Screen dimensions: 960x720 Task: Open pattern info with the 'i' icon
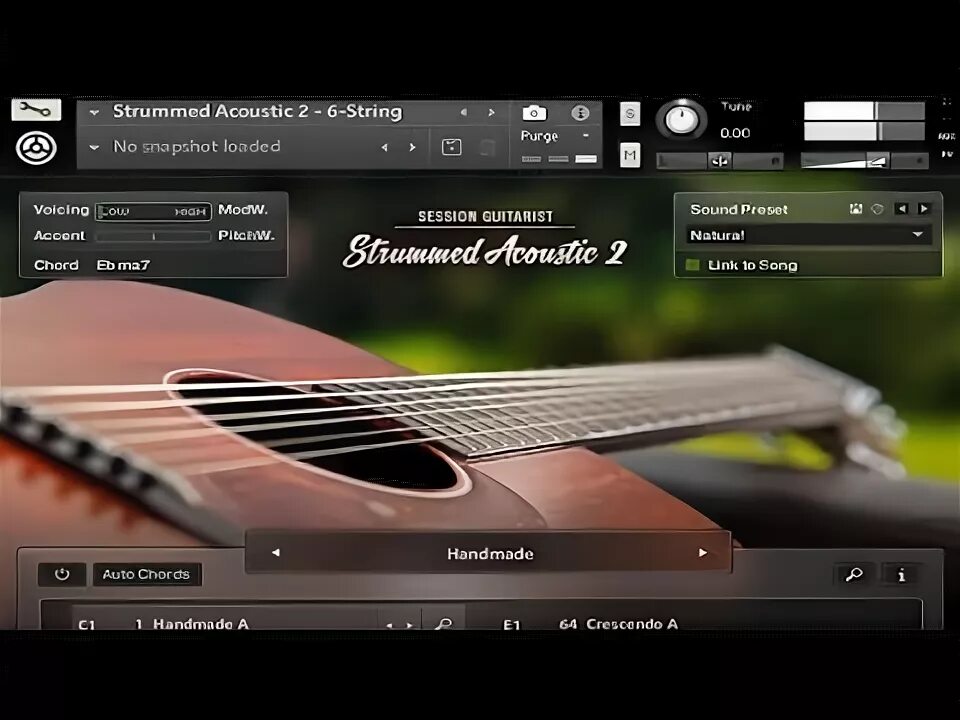[x=901, y=574]
